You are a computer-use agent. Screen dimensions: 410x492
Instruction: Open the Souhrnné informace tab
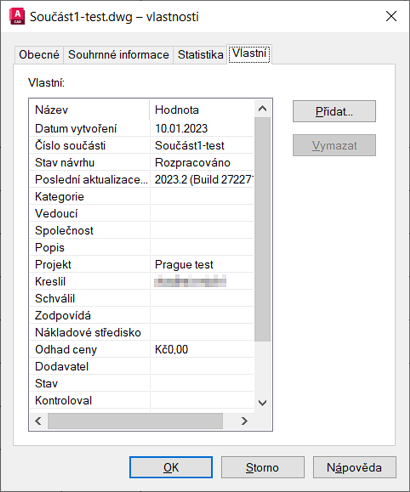pyautogui.click(x=118, y=55)
